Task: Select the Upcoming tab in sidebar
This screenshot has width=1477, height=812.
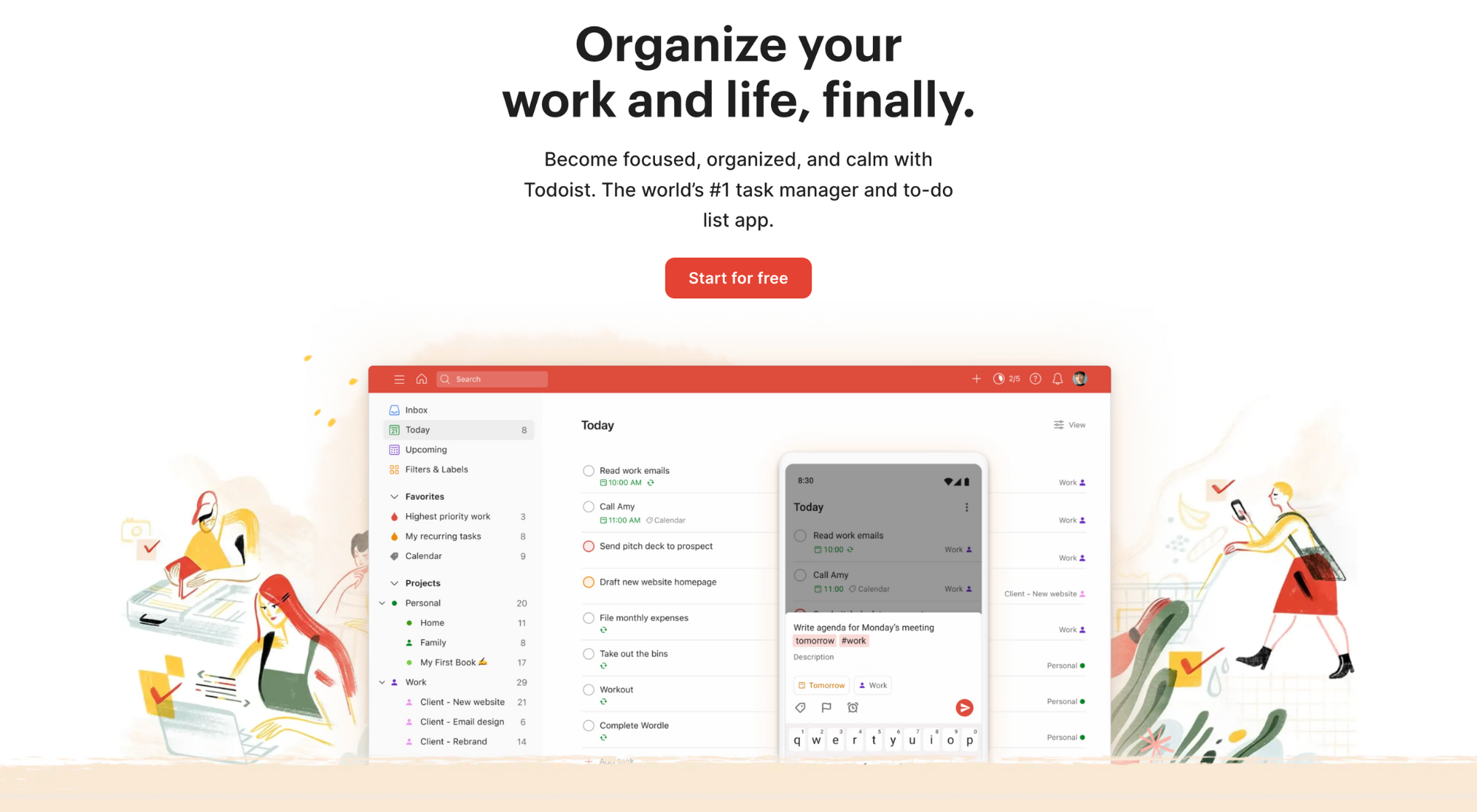Action: 426,449
